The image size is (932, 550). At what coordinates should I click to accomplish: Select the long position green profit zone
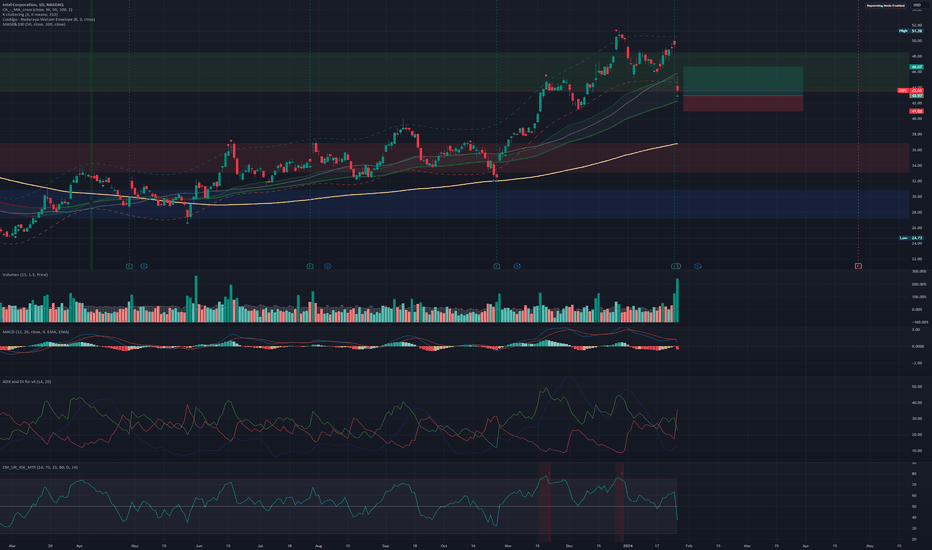743,81
